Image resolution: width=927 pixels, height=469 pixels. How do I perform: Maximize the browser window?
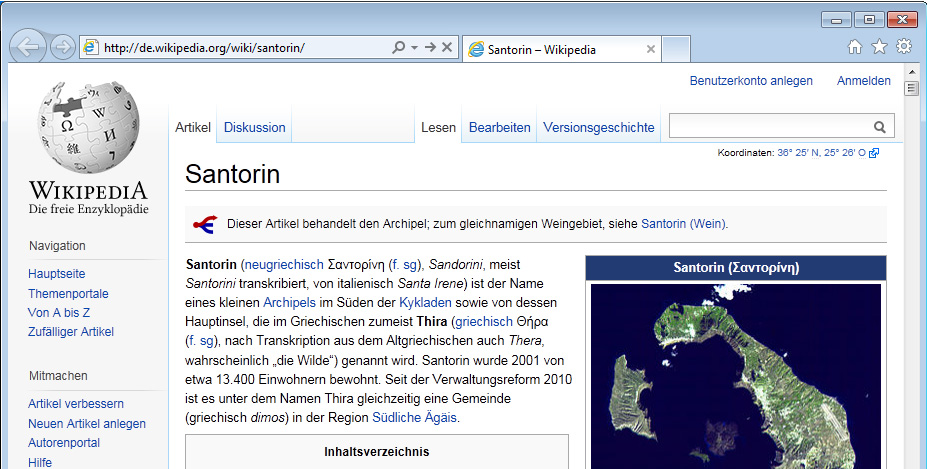click(x=869, y=20)
